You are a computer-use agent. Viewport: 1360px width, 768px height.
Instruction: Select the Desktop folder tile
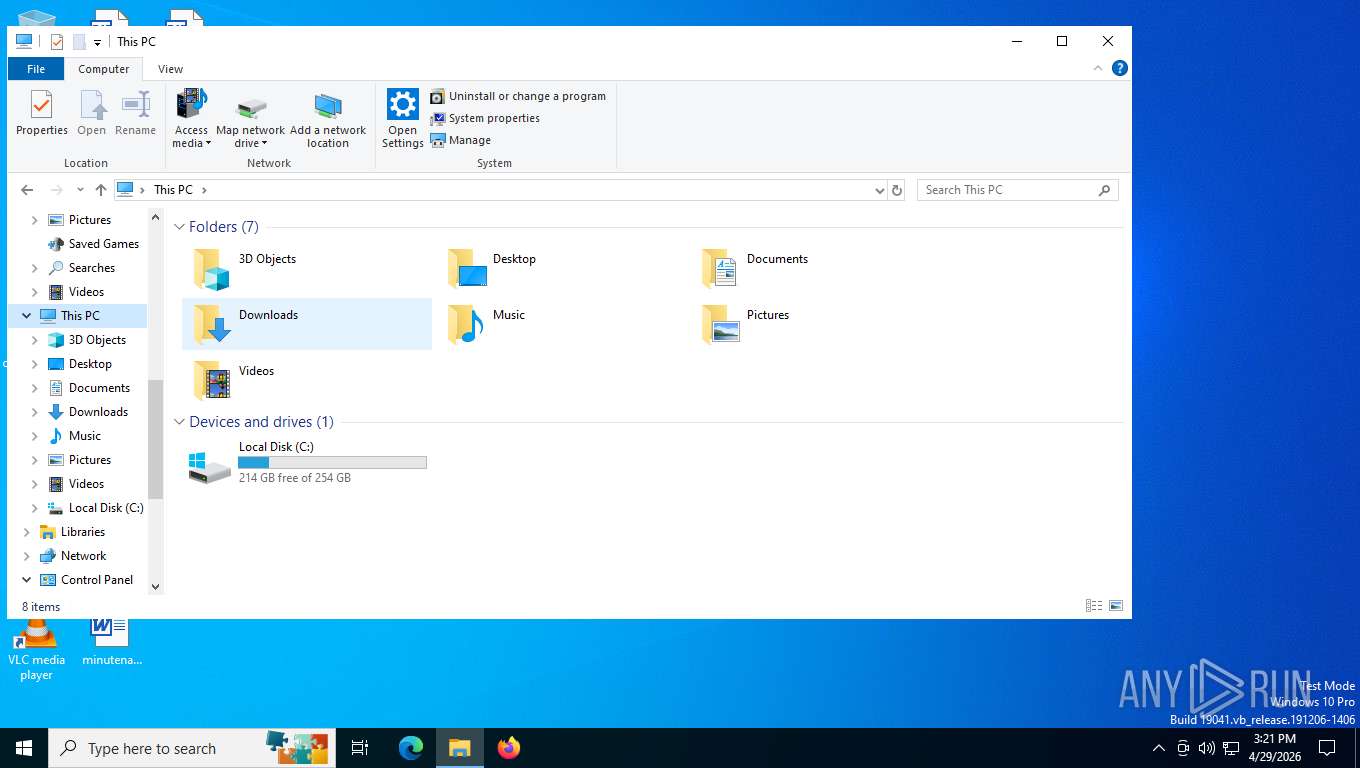(x=561, y=268)
